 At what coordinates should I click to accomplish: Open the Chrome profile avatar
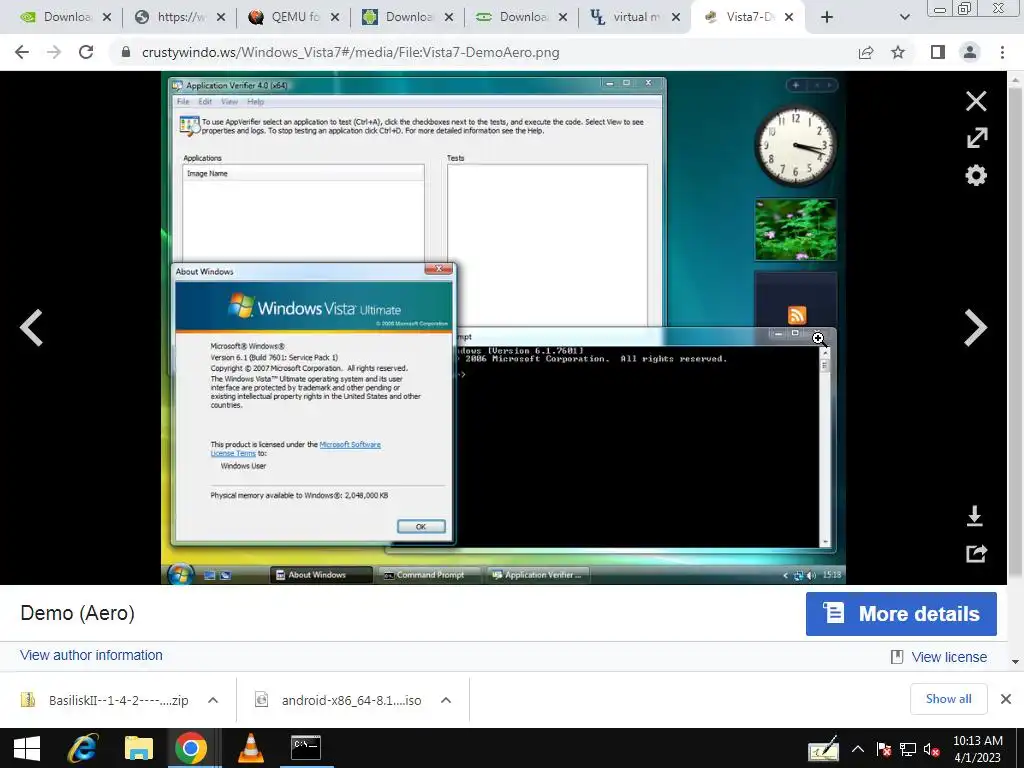coord(970,52)
